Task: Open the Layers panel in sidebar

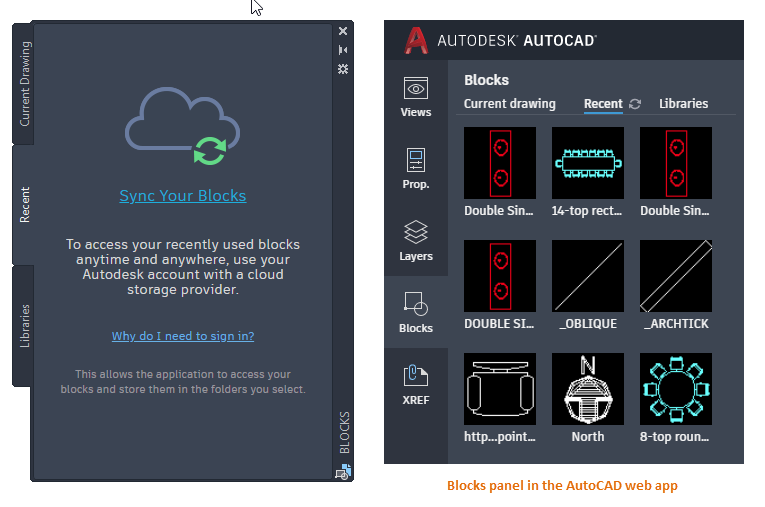Action: click(x=416, y=240)
